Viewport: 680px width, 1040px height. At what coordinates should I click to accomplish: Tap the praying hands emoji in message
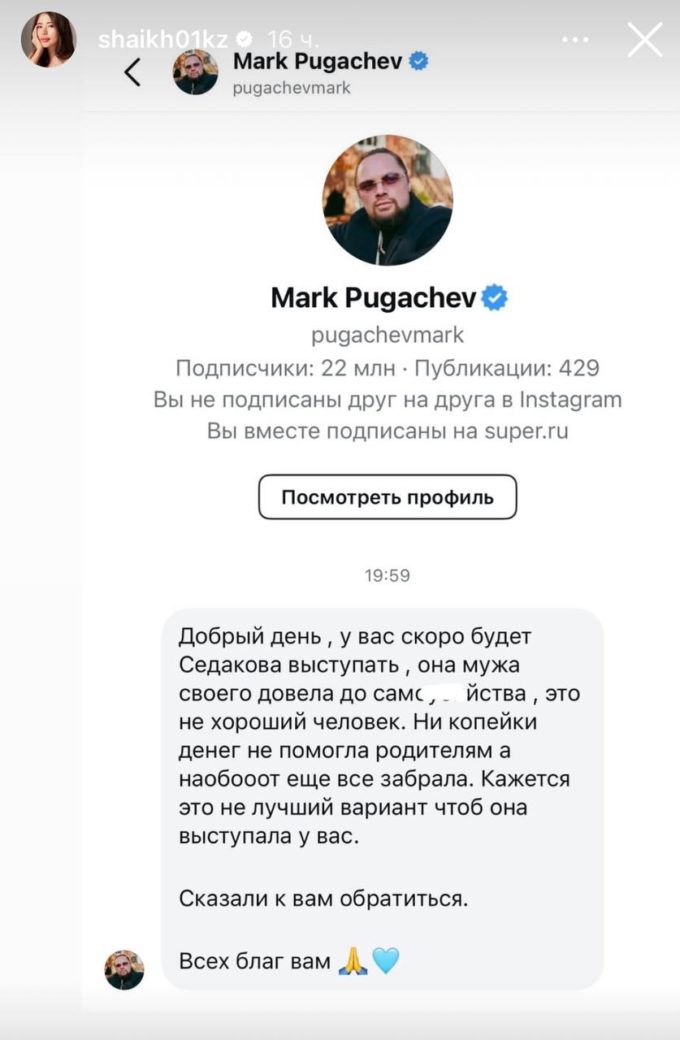[353, 960]
